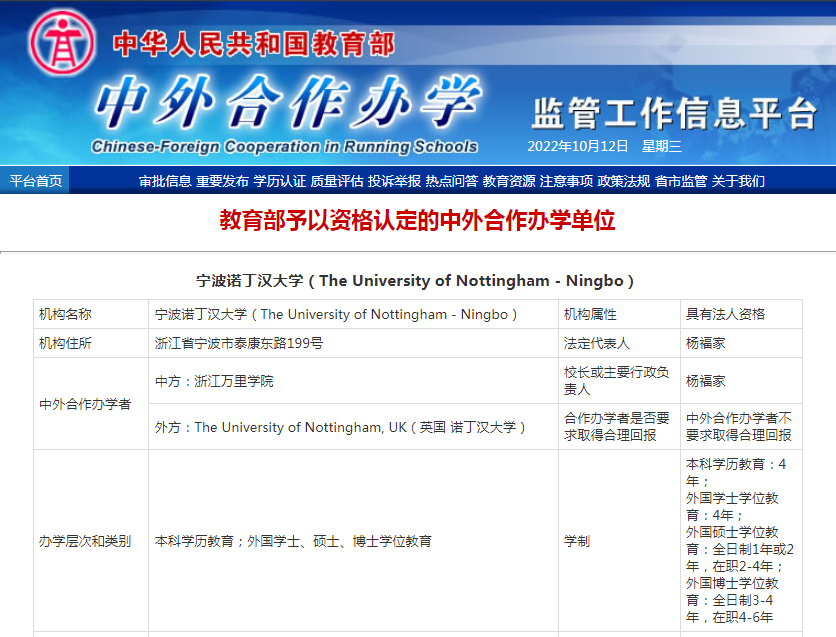Go to 学历认证 in the navigation bar
836x637 pixels.
pos(280,181)
